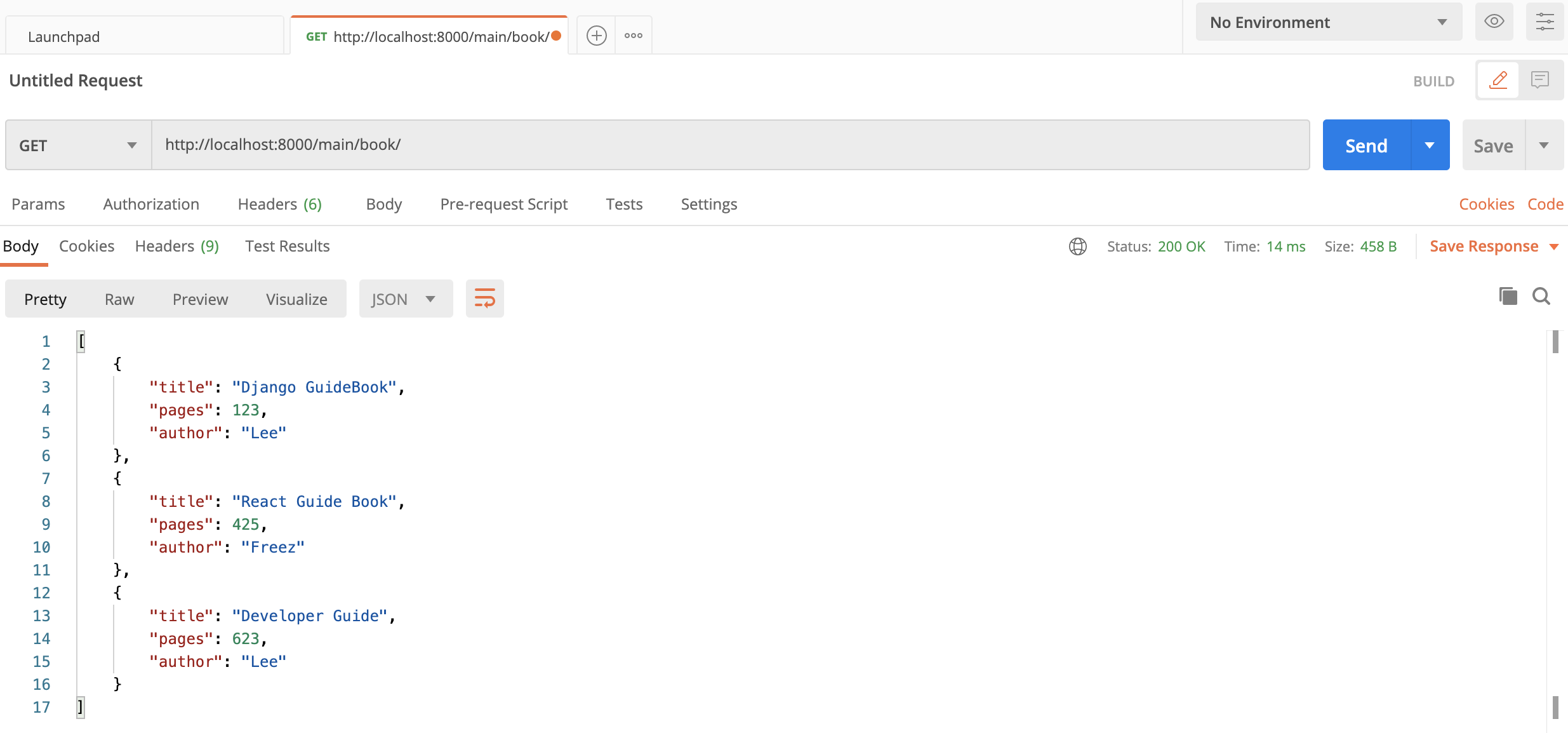The image size is (1568, 733).
Task: Switch to the Tests tab
Action: 623,204
